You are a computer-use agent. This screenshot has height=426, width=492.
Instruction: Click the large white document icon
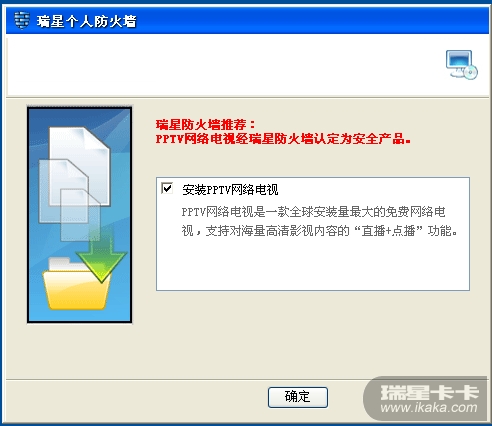[79, 166]
